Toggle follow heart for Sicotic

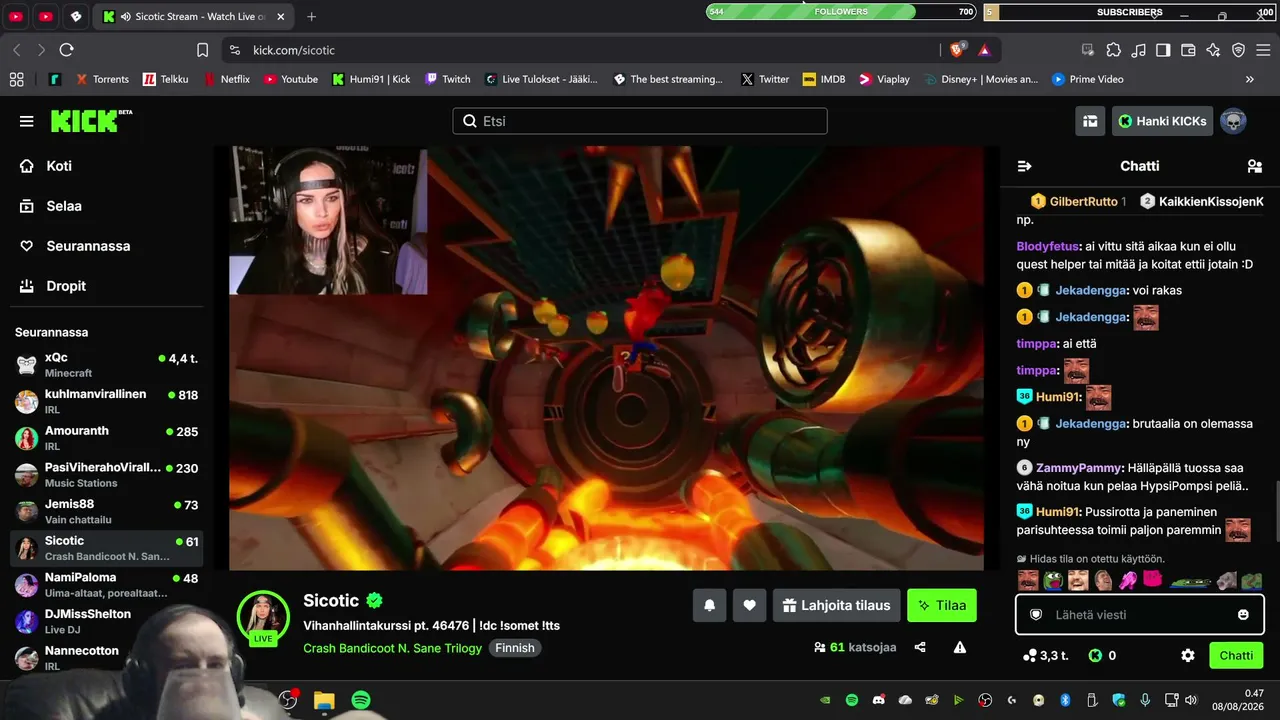coord(749,605)
